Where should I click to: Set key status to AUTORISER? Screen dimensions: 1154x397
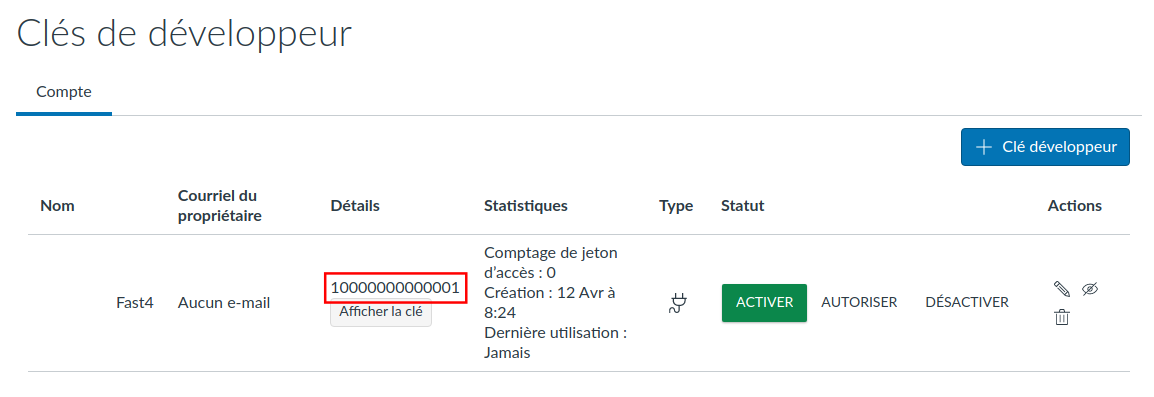(859, 303)
